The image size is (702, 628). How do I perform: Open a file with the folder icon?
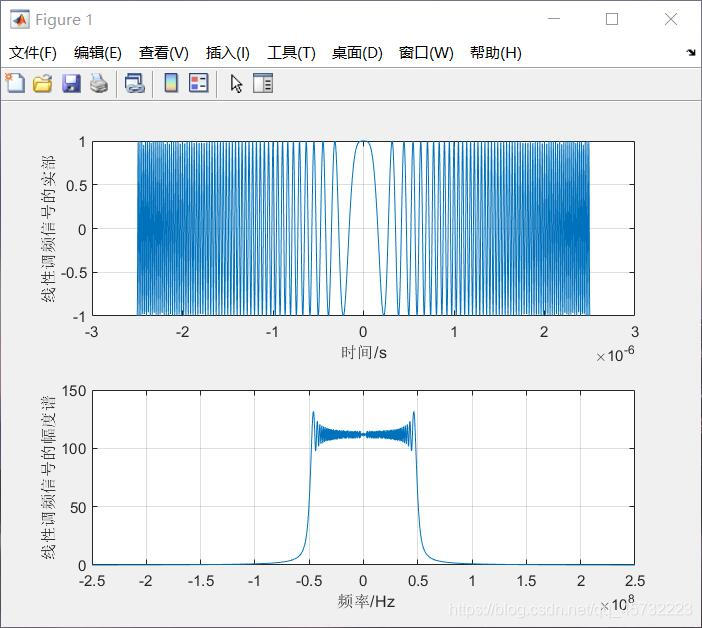pos(43,83)
